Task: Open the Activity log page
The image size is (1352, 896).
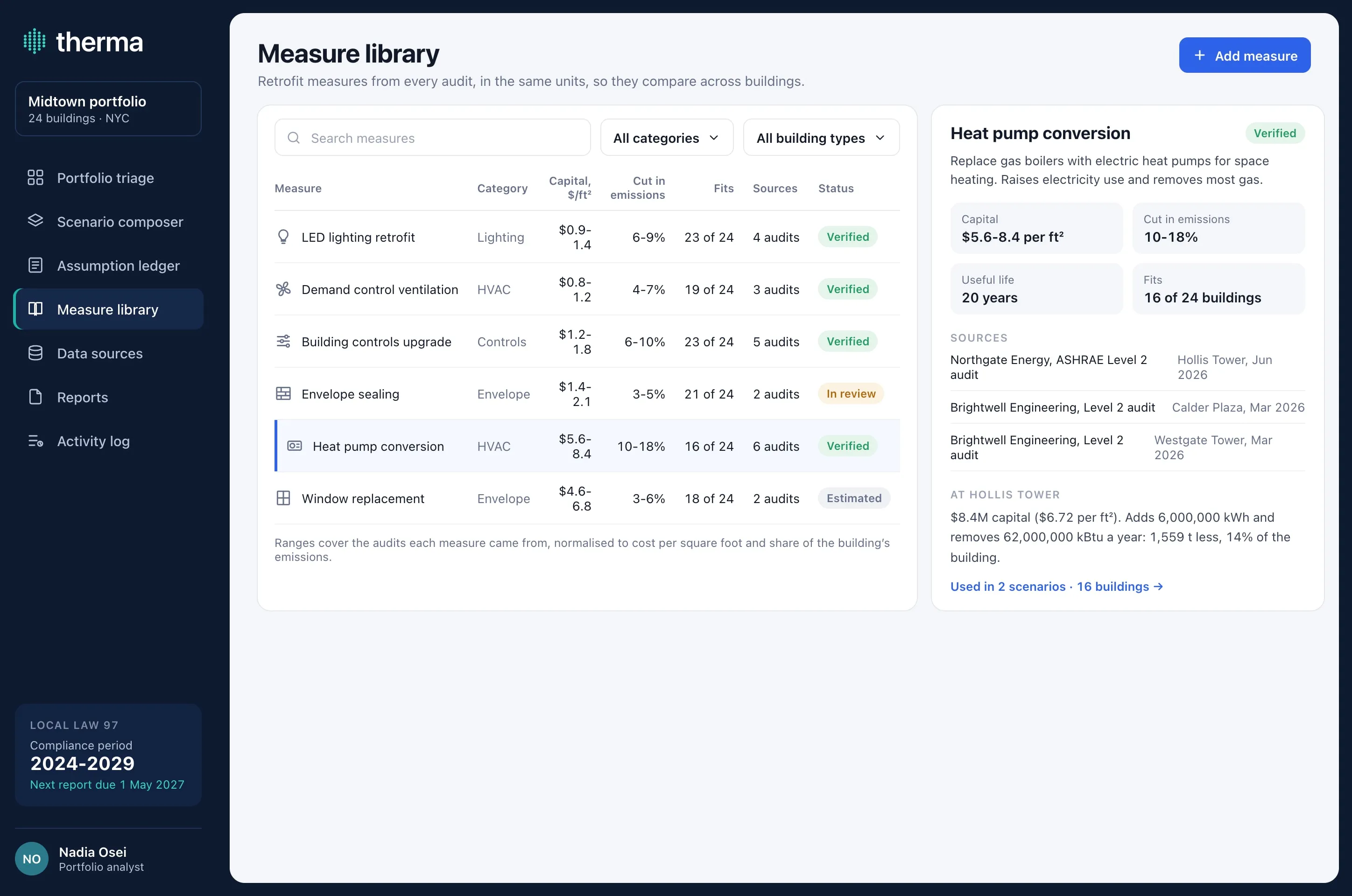Action: click(x=108, y=441)
